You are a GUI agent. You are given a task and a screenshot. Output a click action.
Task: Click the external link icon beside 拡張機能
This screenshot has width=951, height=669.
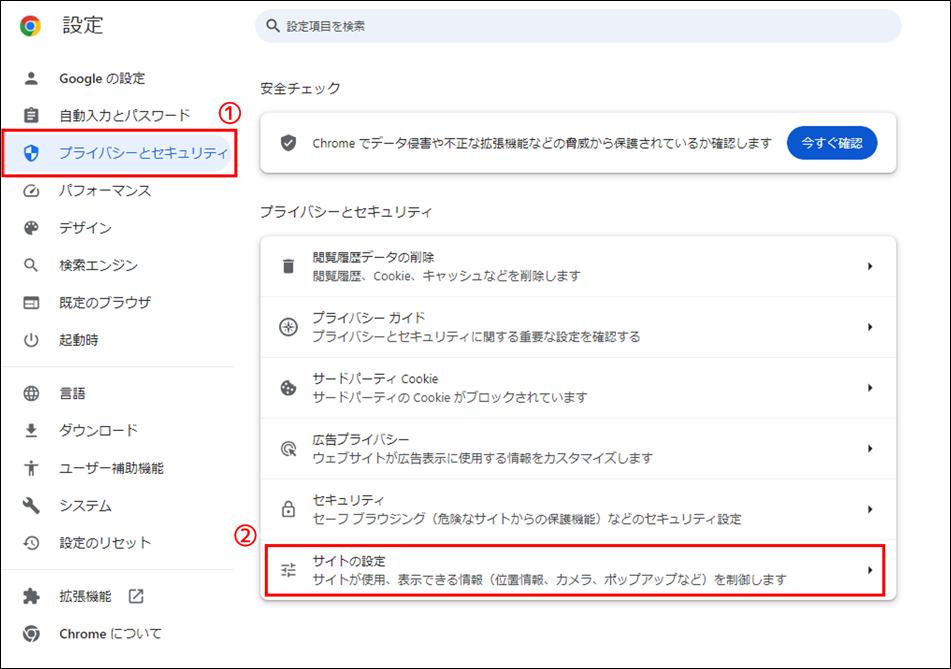[x=136, y=596]
